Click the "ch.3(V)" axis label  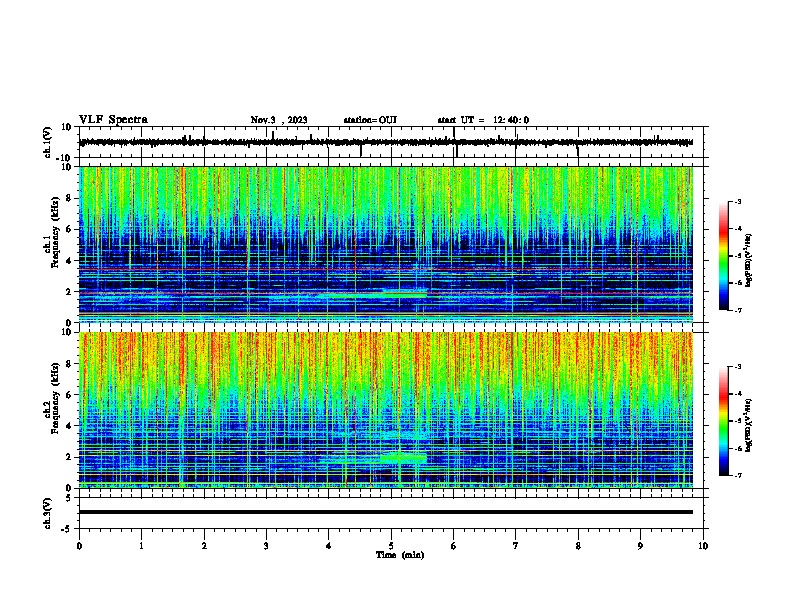(48, 513)
